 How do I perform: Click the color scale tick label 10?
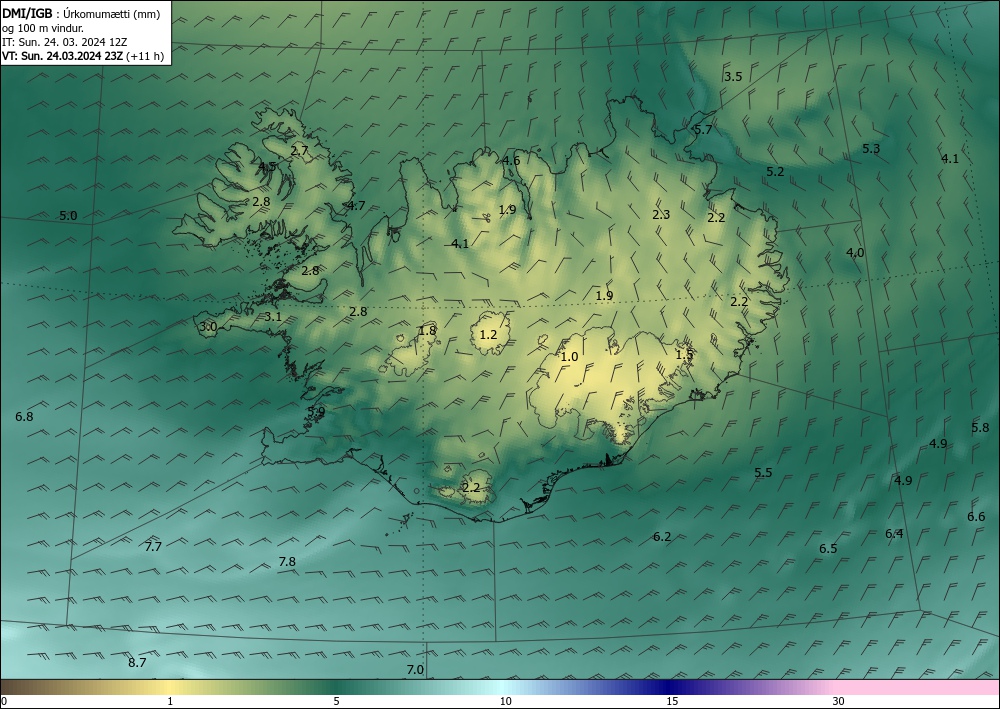[x=505, y=701]
